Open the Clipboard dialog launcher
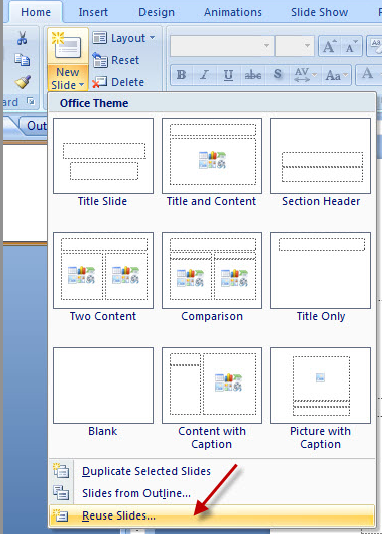 31,101
